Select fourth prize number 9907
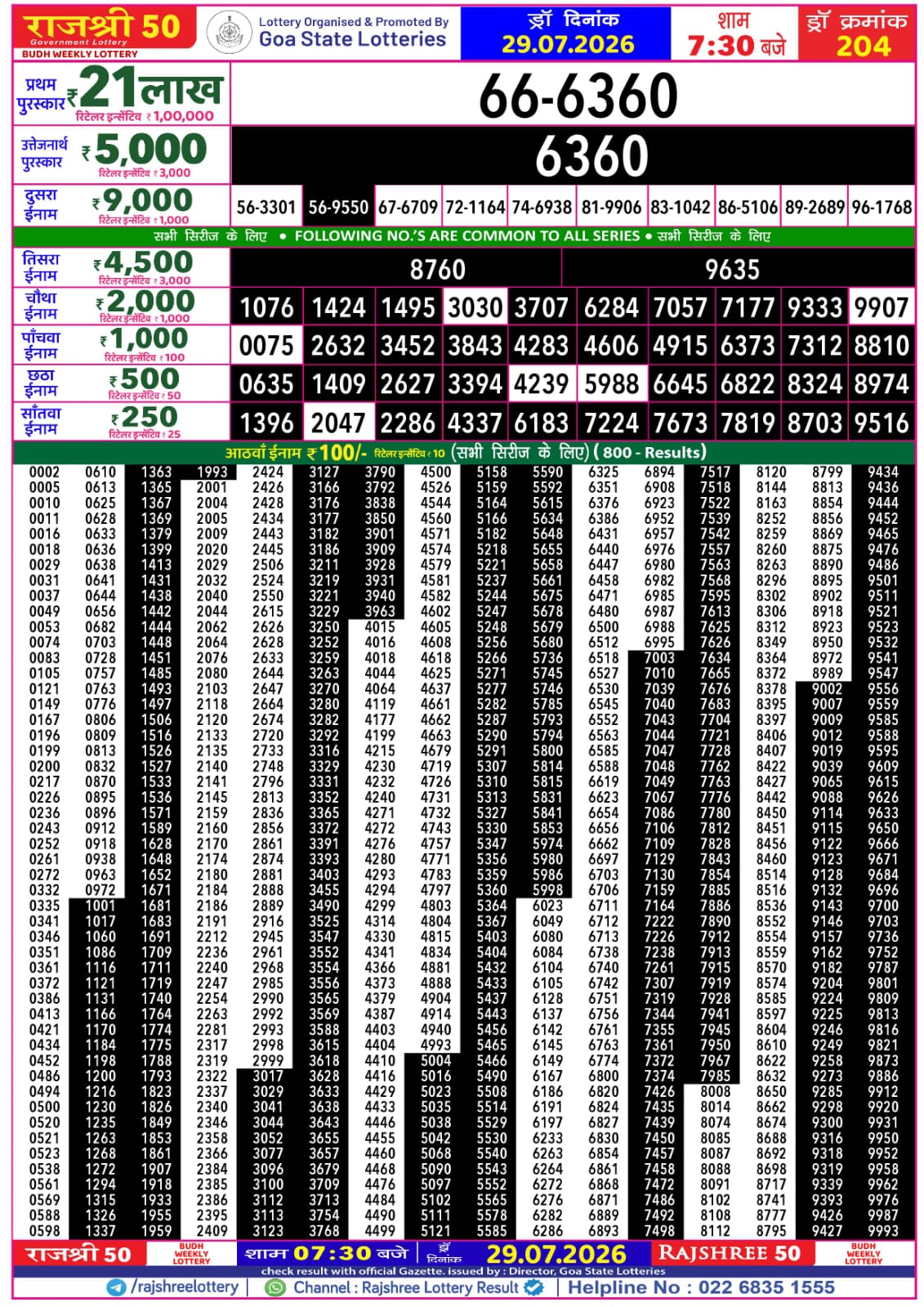924x1307 pixels. [x=882, y=308]
